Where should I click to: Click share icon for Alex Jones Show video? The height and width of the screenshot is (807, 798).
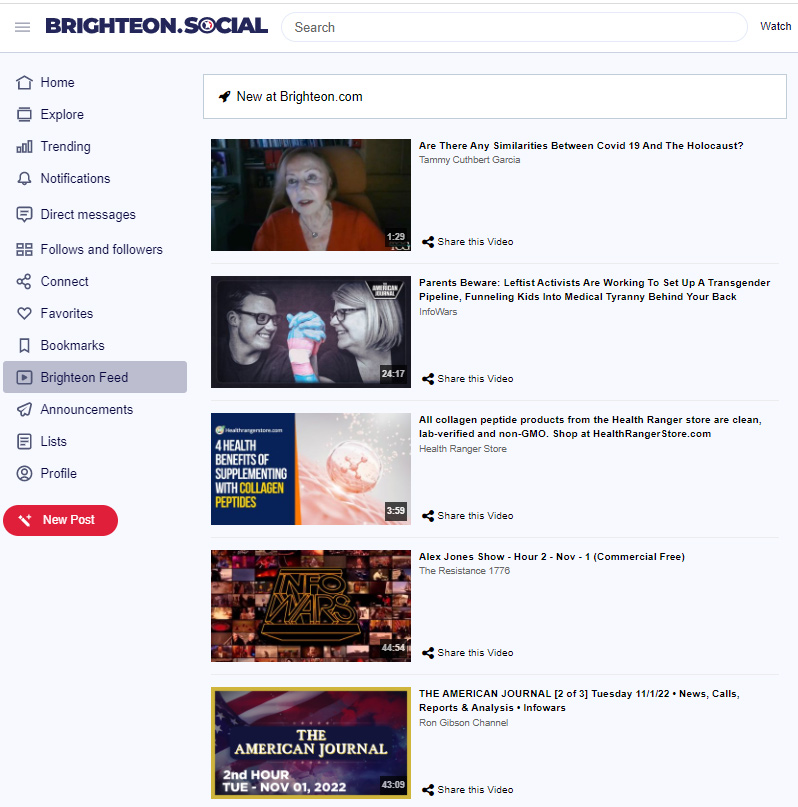[x=428, y=653]
